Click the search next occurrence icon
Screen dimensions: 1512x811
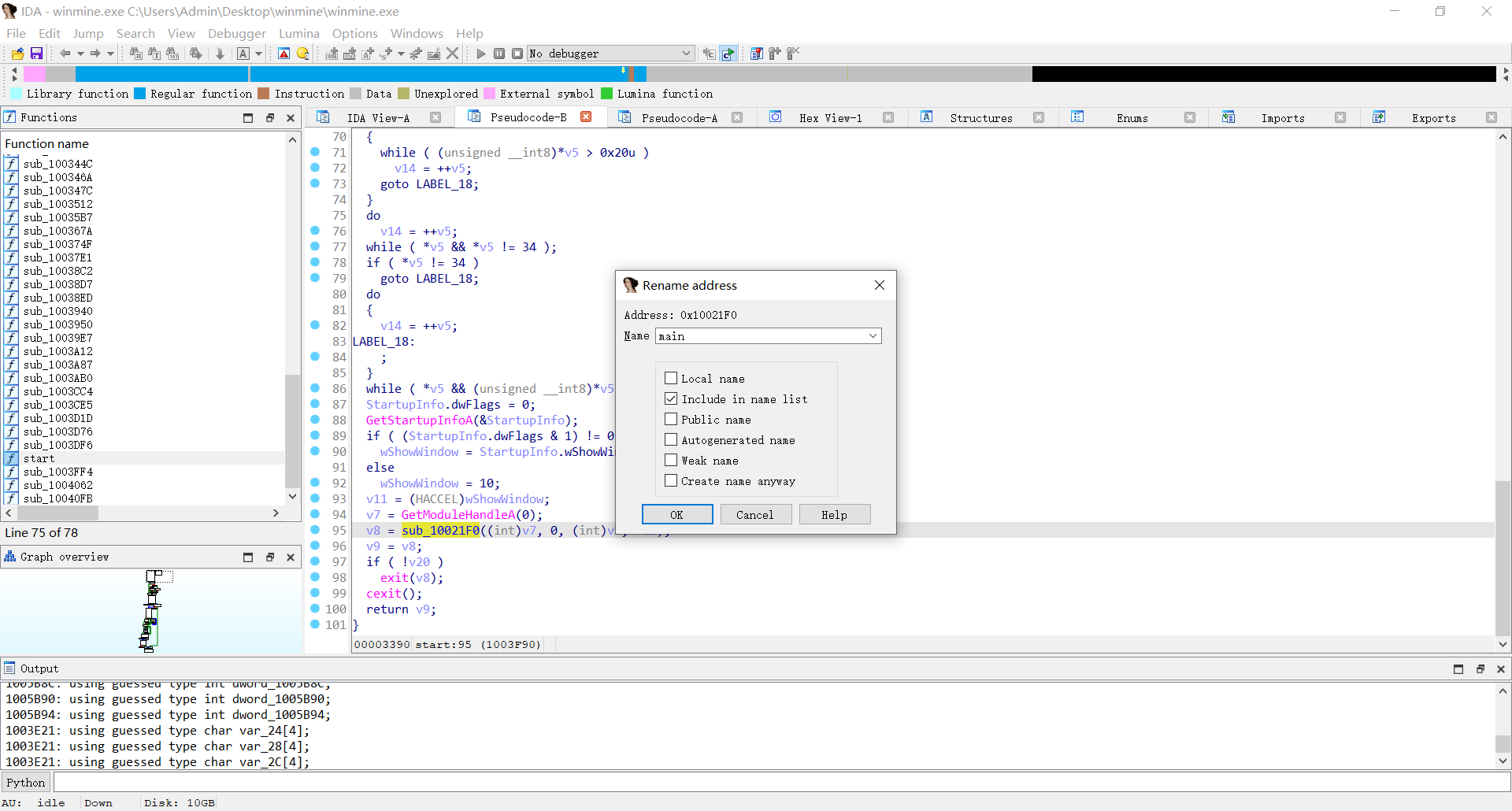[x=195, y=54]
